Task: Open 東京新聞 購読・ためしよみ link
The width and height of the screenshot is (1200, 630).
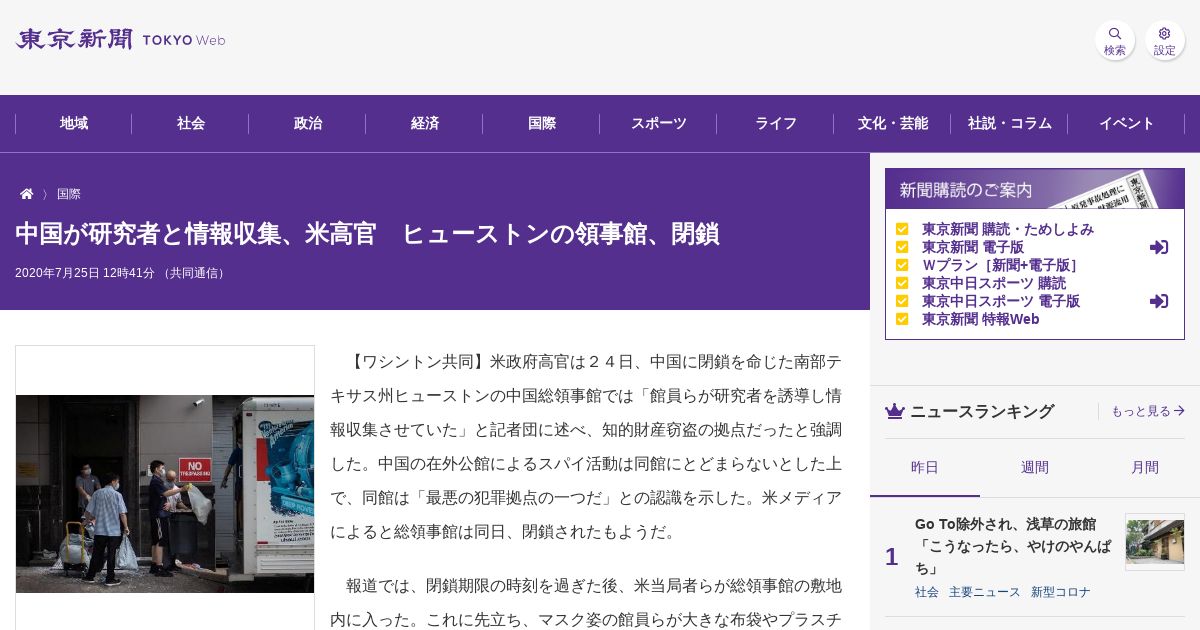Action: 1008,229
